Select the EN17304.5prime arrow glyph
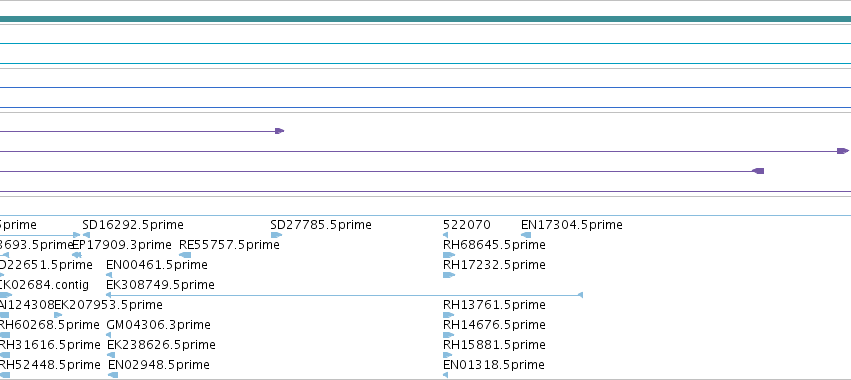The height and width of the screenshot is (380, 851). pos(526,235)
